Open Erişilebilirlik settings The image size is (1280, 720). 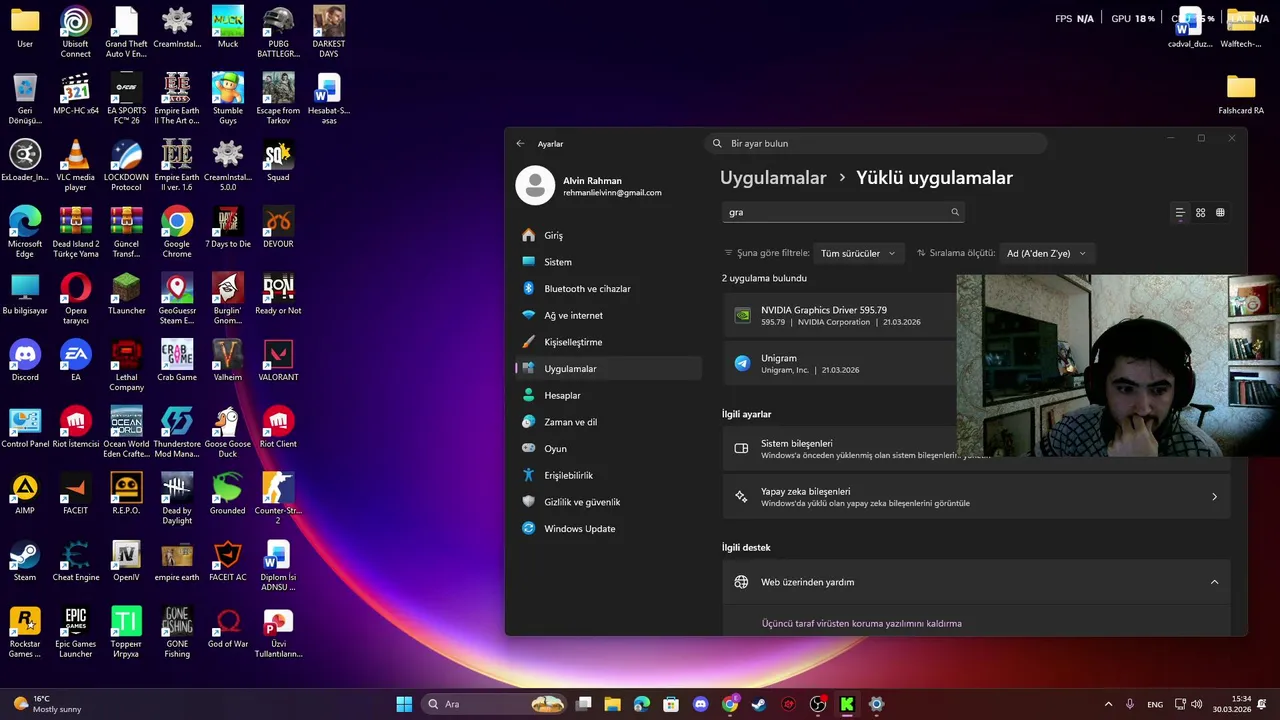click(x=608, y=475)
